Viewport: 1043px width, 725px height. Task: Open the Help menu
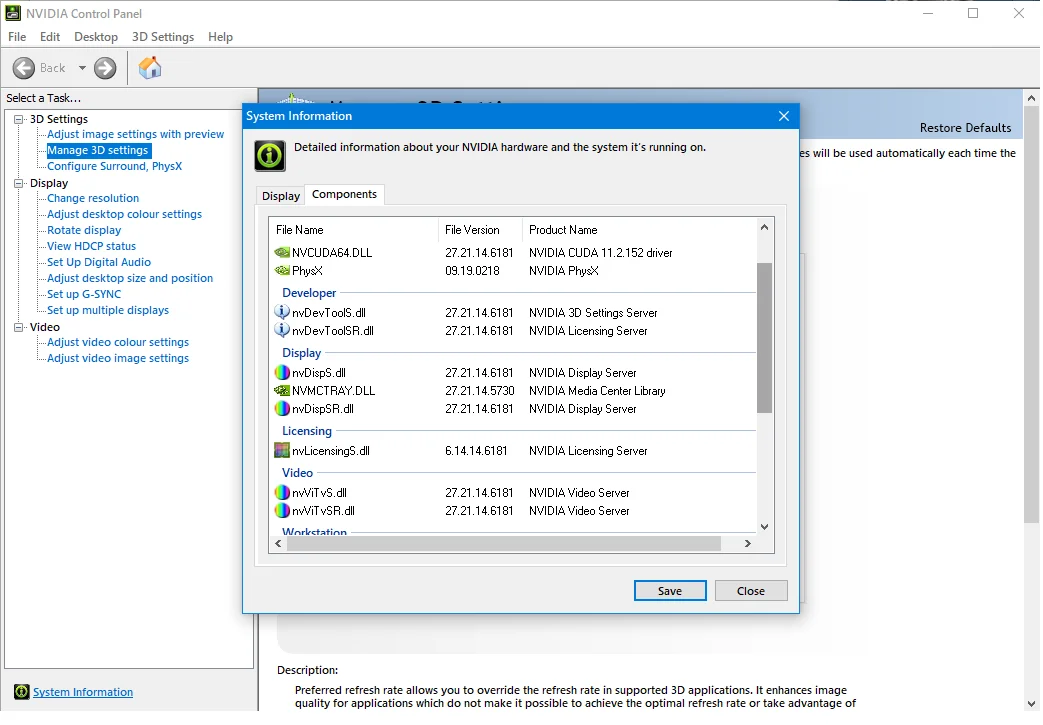tap(220, 37)
